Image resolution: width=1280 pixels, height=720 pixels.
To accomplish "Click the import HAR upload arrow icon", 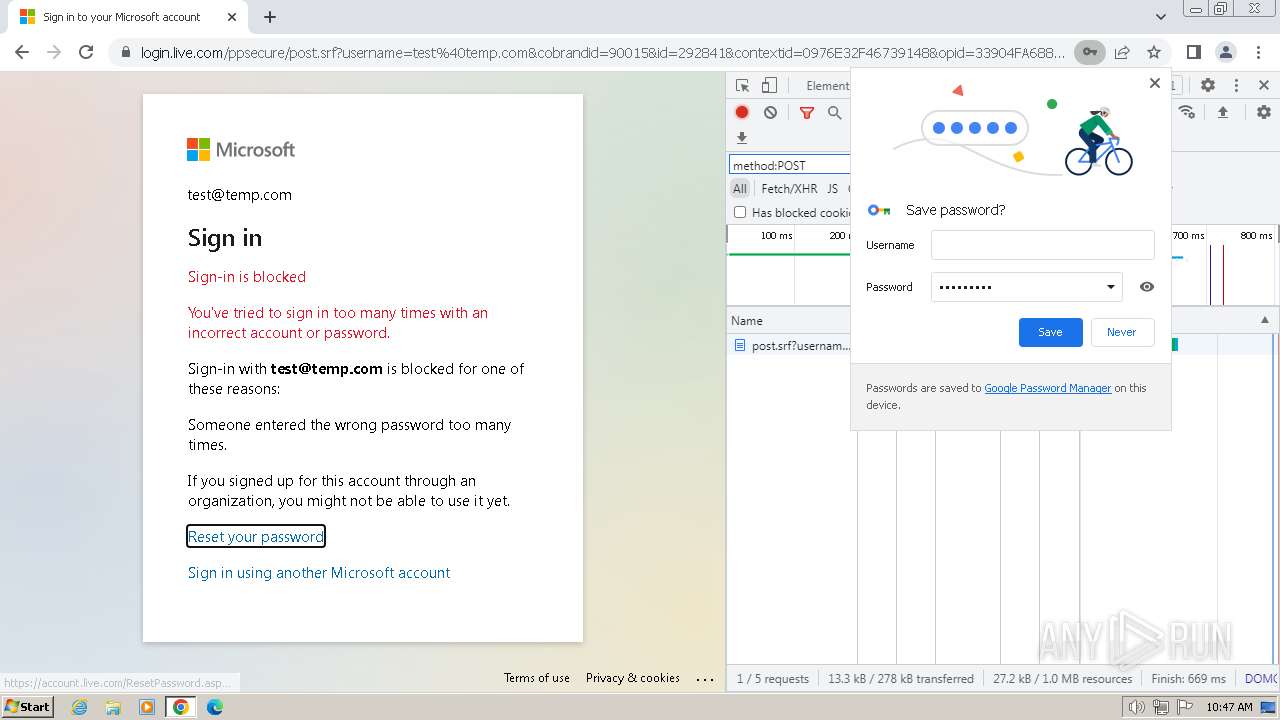I will [x=1223, y=113].
